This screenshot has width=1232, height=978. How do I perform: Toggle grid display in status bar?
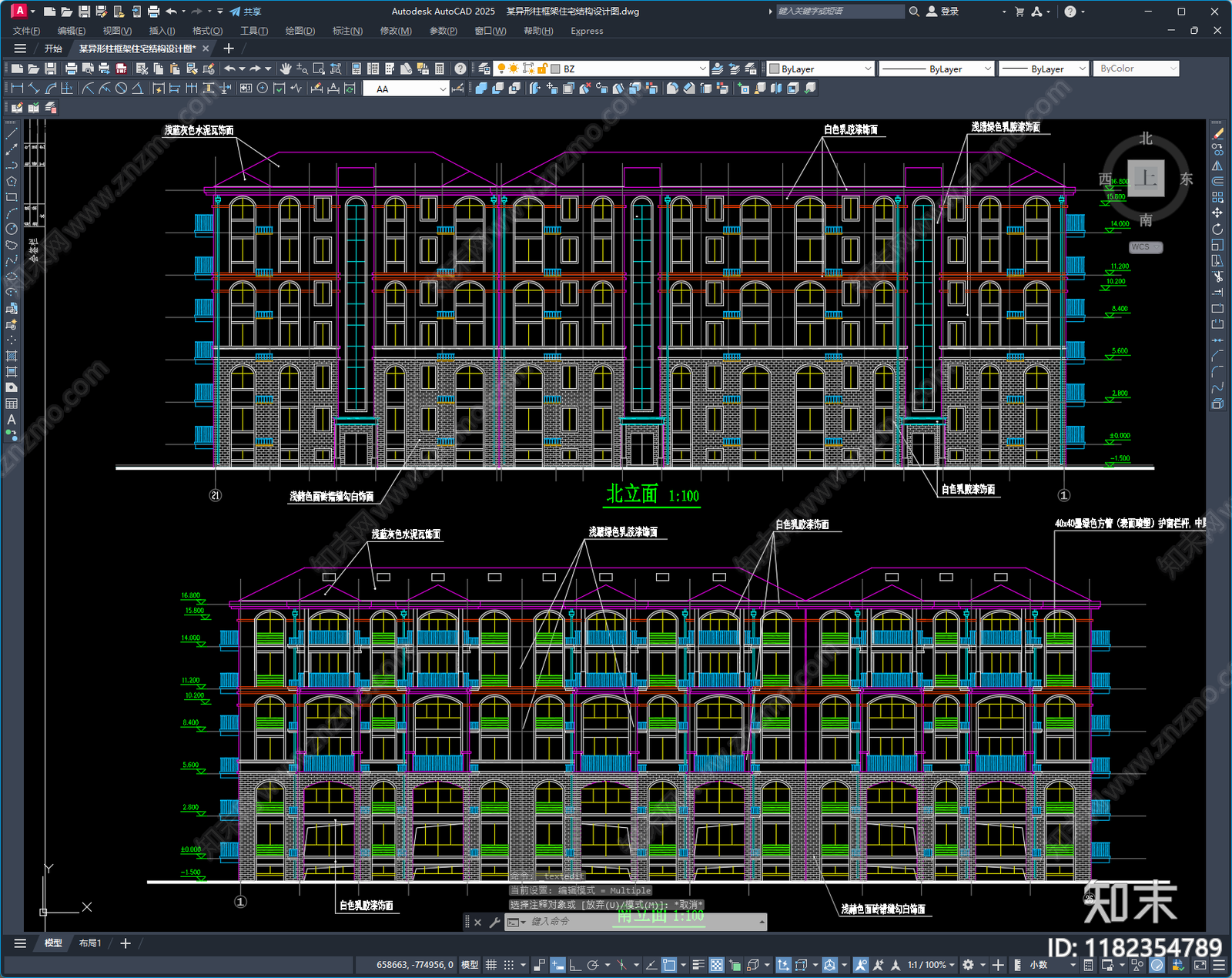(490, 965)
